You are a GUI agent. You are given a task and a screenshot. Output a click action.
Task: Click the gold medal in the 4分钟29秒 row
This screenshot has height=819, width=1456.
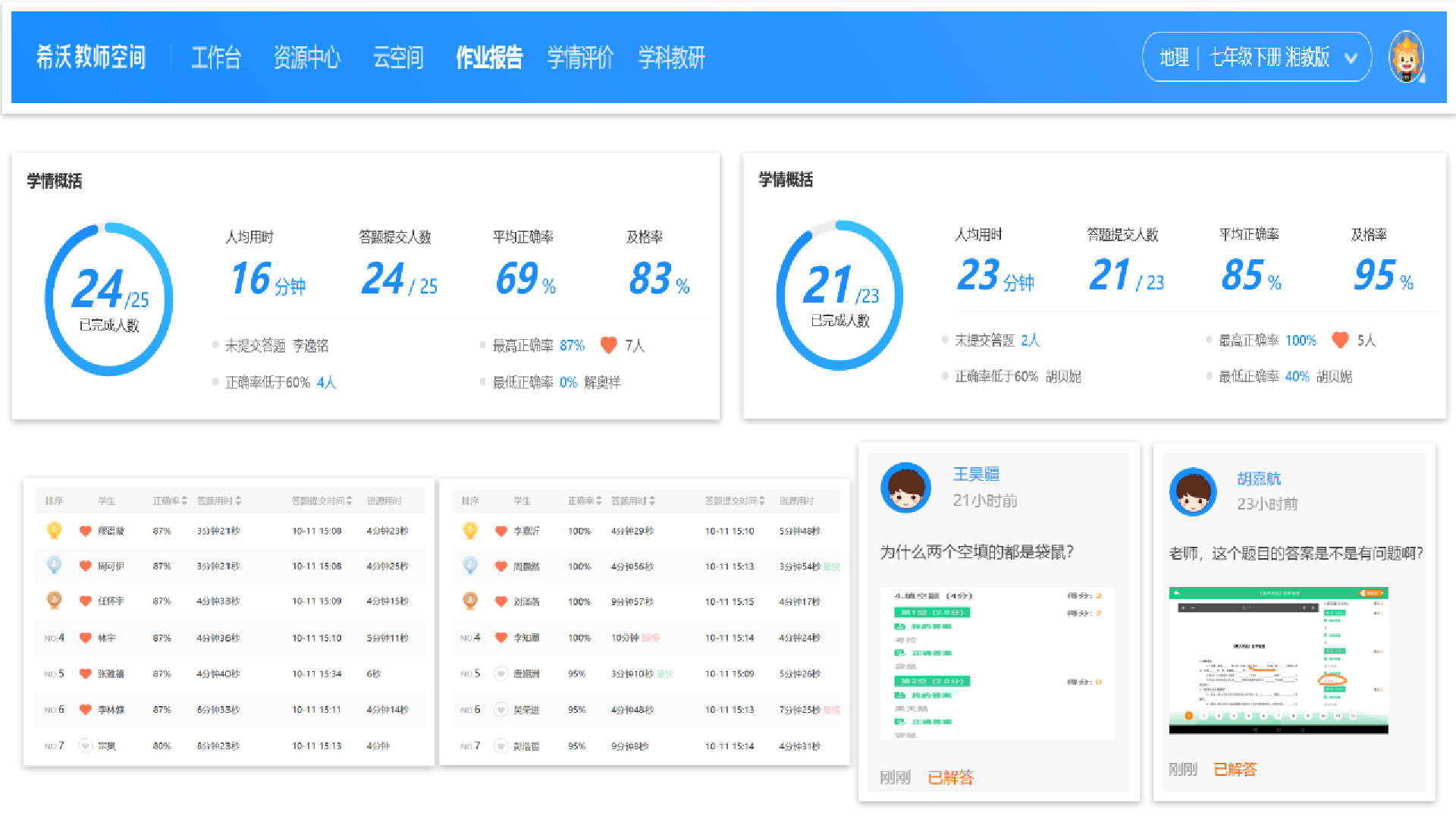click(470, 530)
